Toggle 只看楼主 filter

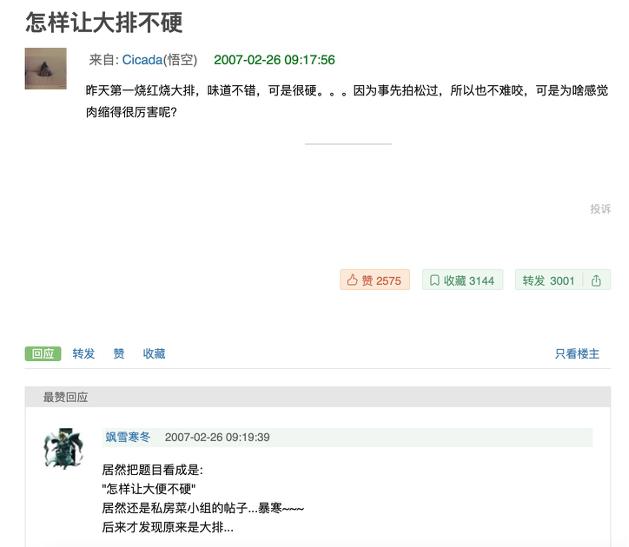(577, 354)
